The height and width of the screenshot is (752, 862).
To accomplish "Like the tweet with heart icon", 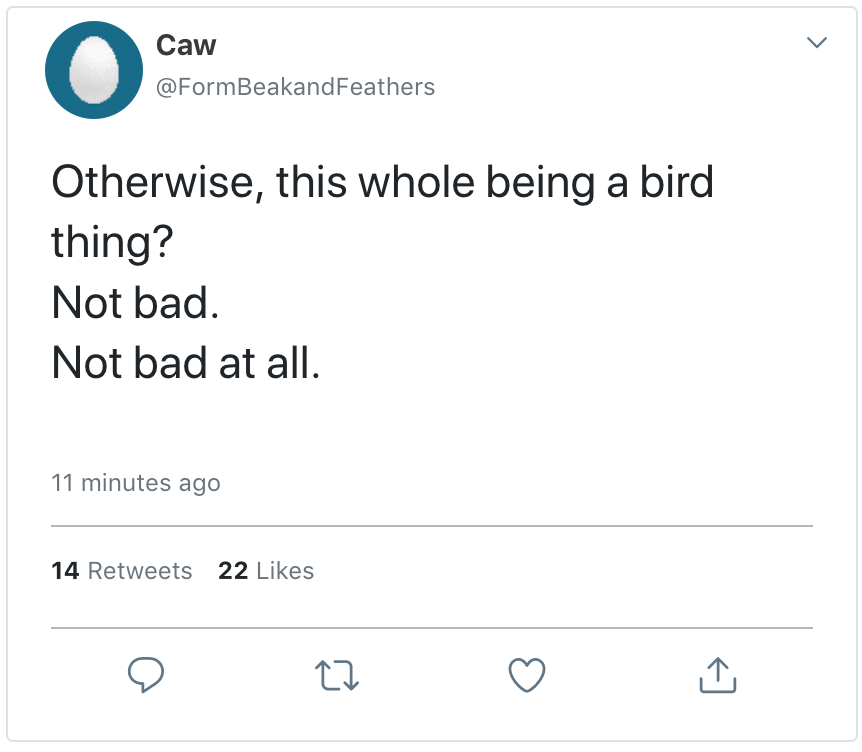I will coord(527,676).
